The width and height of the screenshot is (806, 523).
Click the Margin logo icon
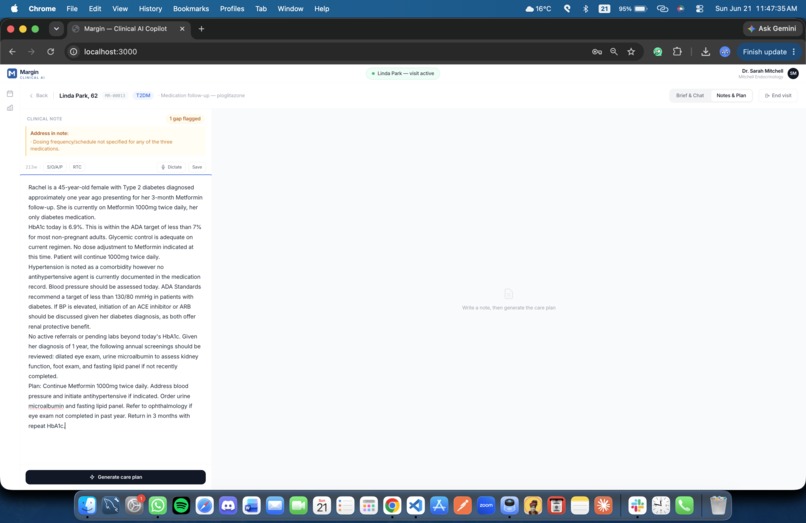[x=12, y=74]
